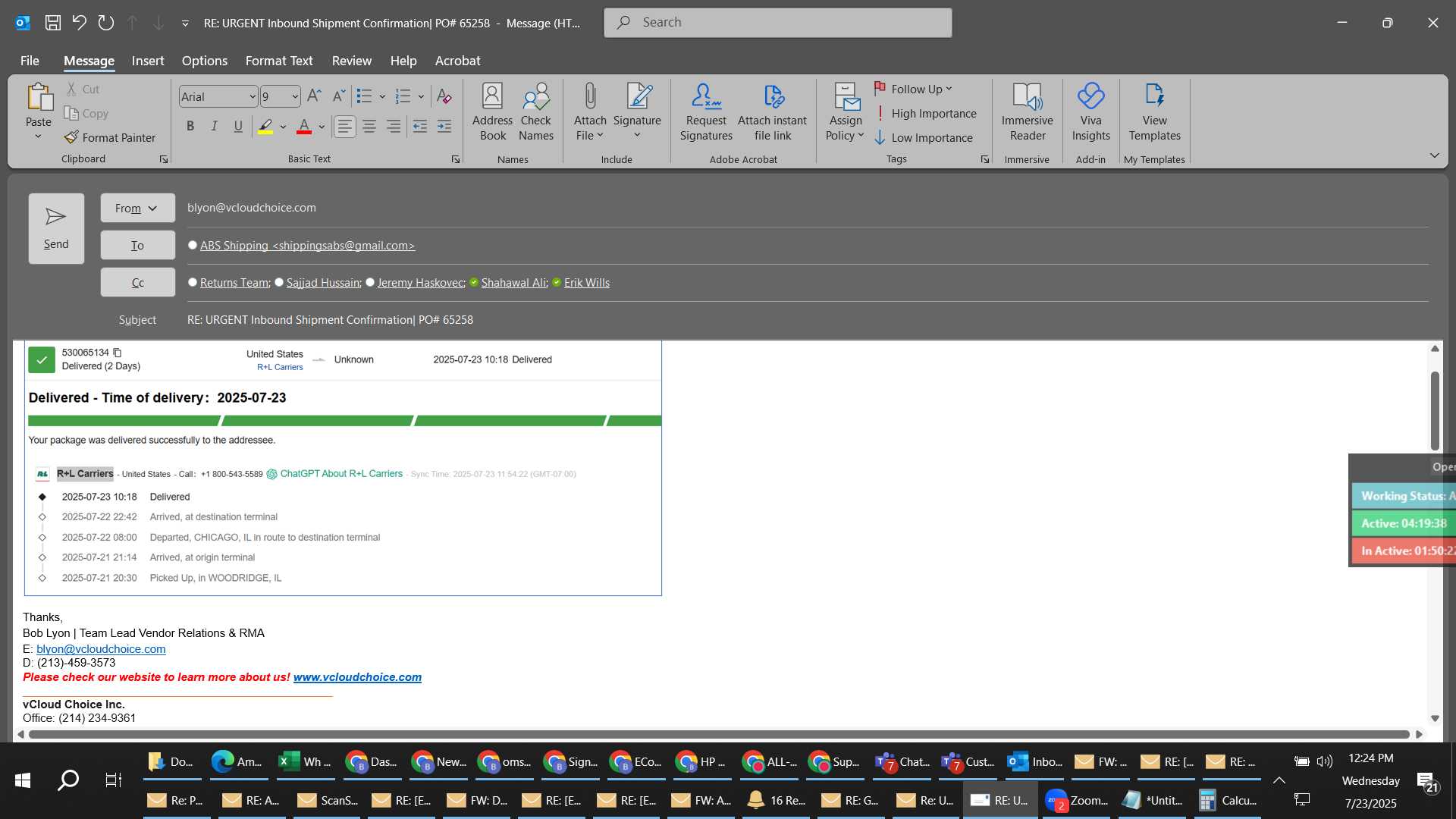Viewport: 1456px width, 819px height.
Task: Click View Templates icon
Action: [x=1154, y=112]
